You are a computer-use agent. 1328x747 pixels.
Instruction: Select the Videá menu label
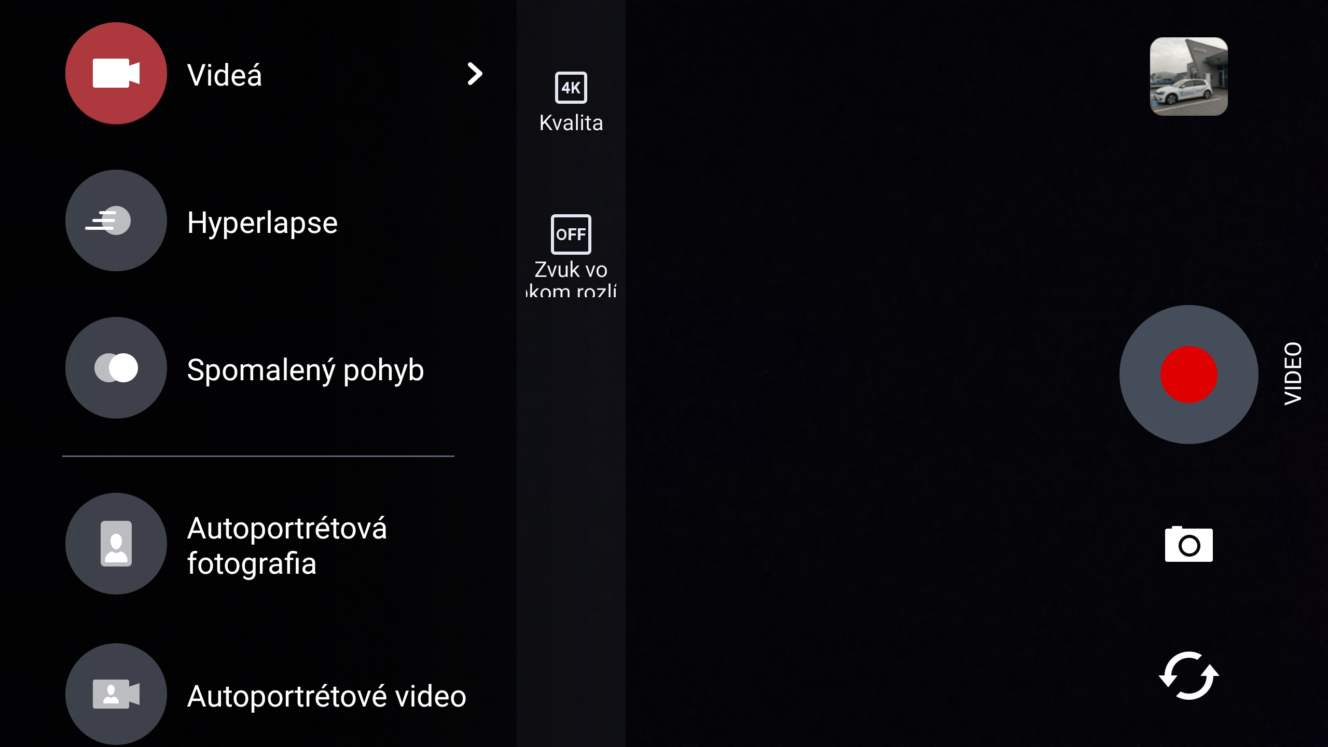point(224,75)
